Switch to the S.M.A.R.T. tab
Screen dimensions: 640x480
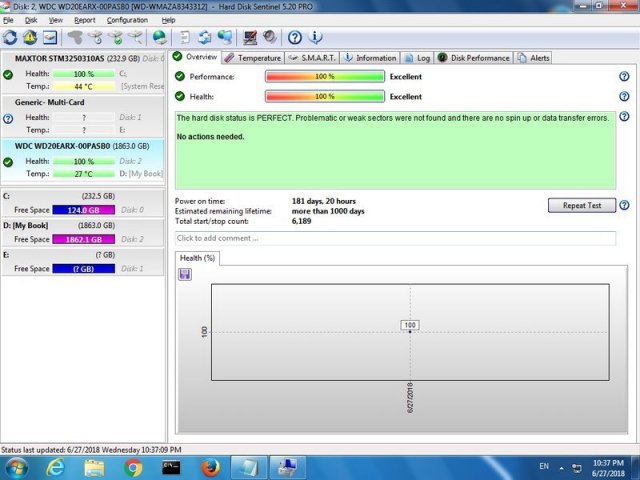[x=312, y=58]
